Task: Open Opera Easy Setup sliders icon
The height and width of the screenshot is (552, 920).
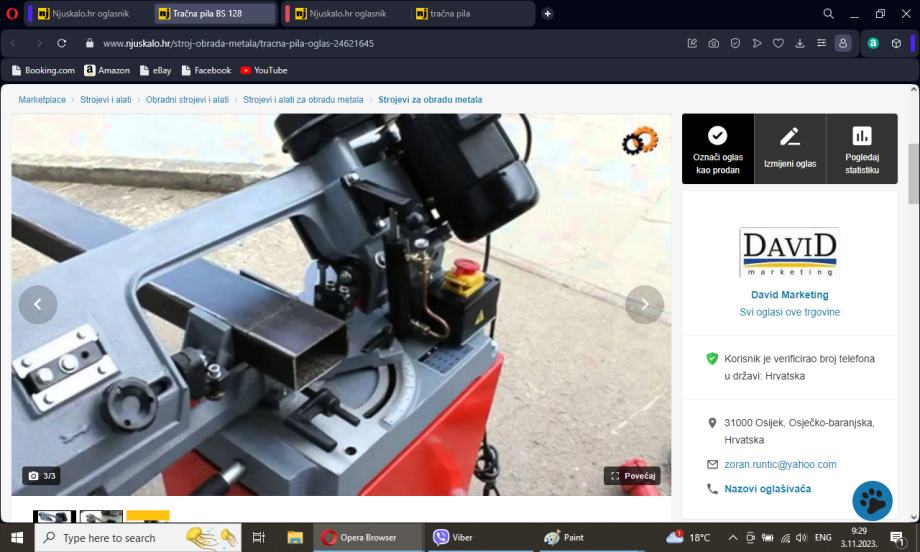Action: (821, 44)
